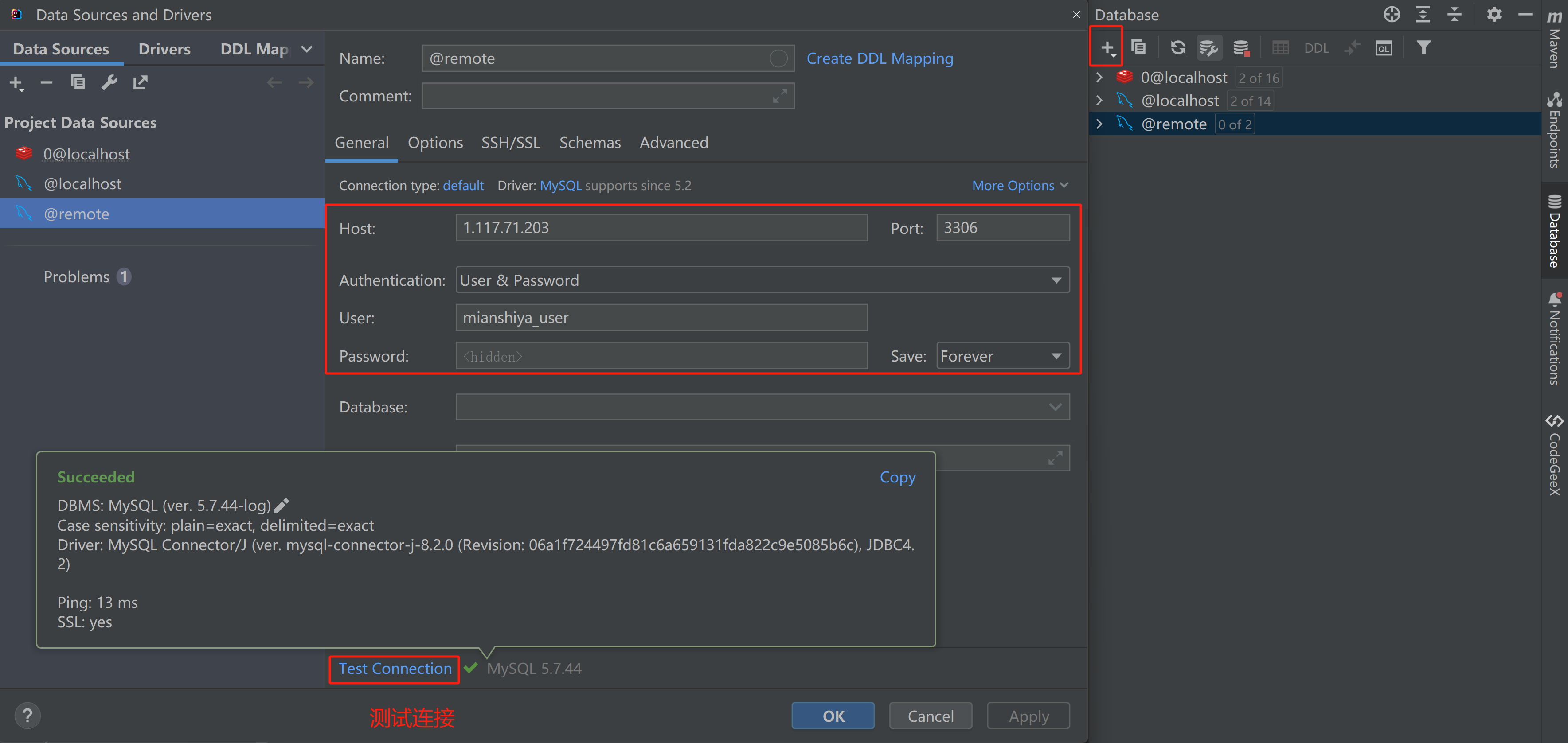Switch to the Drivers tab
Image resolution: width=1568 pixels, height=743 pixels.
164,49
